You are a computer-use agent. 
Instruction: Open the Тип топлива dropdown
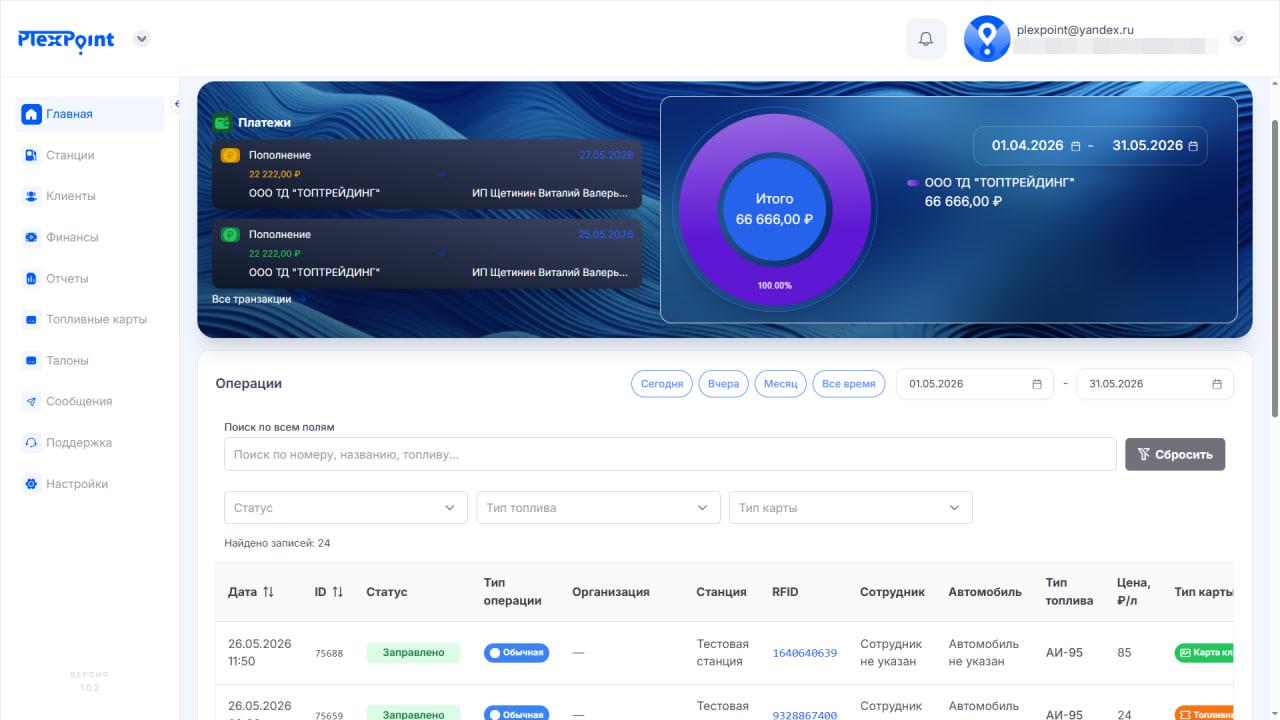(x=598, y=508)
